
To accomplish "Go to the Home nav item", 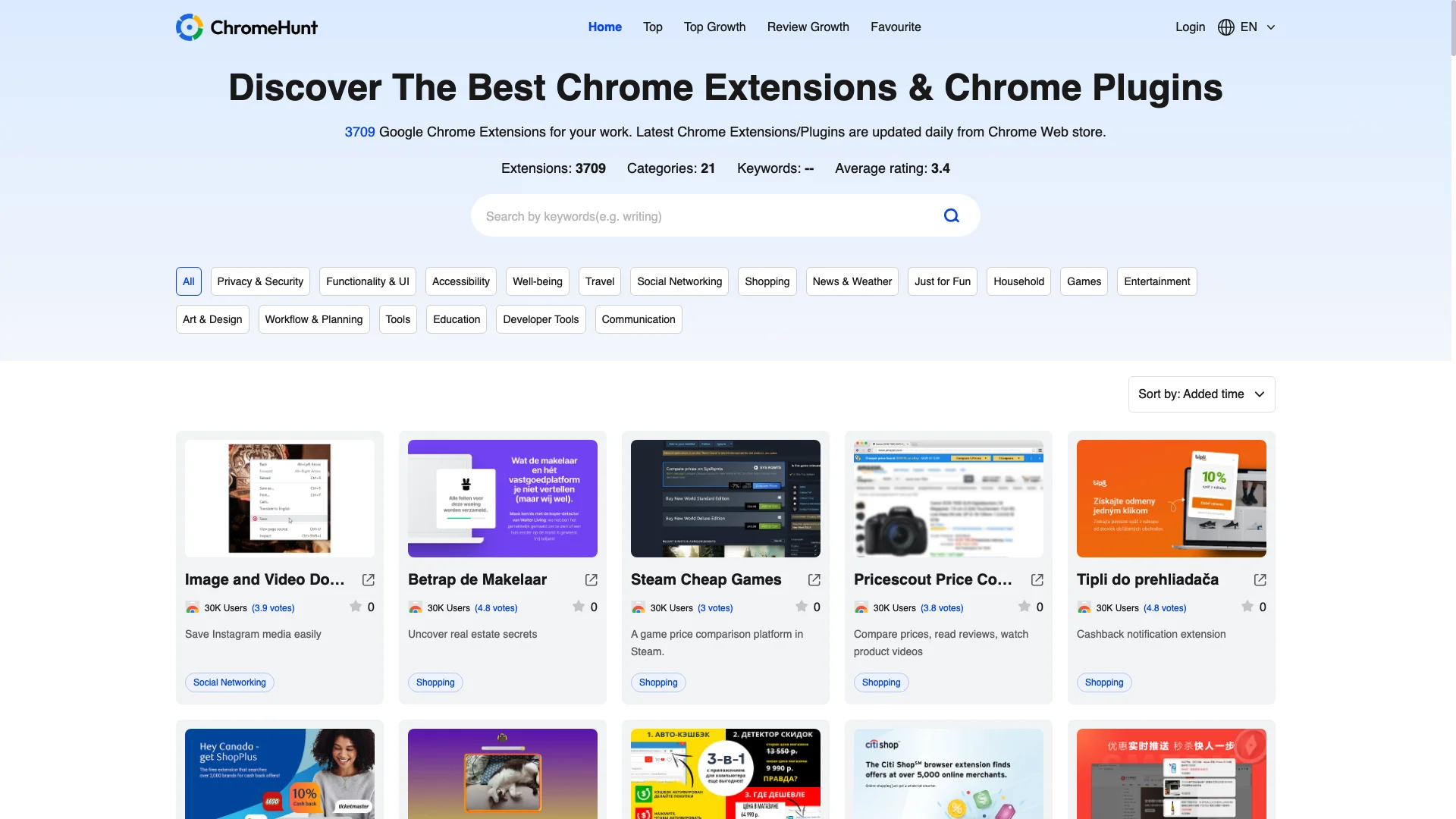I will tap(605, 27).
